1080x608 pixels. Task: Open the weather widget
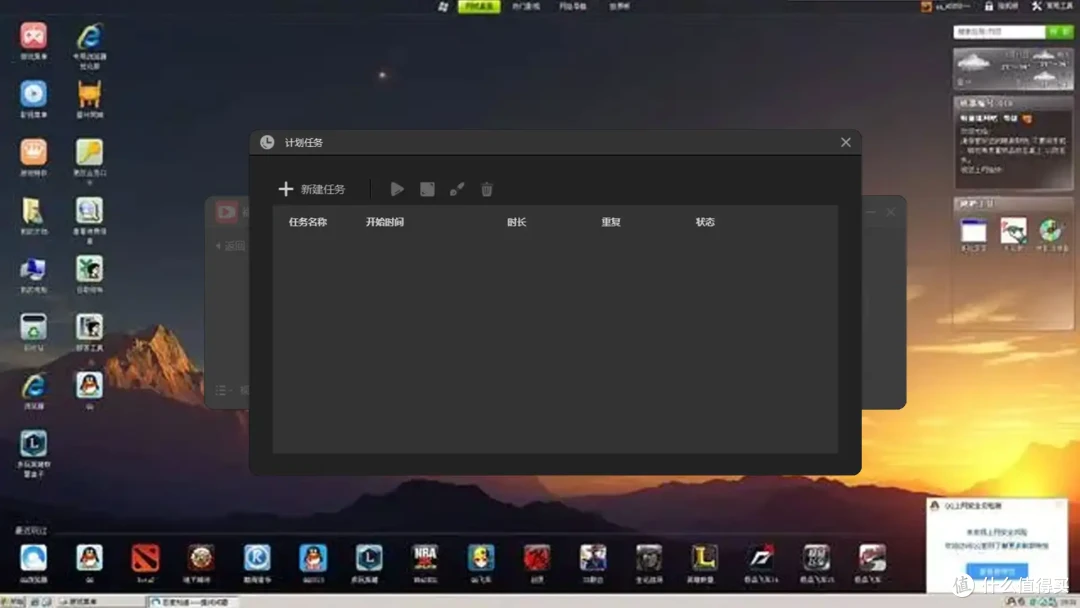1013,69
